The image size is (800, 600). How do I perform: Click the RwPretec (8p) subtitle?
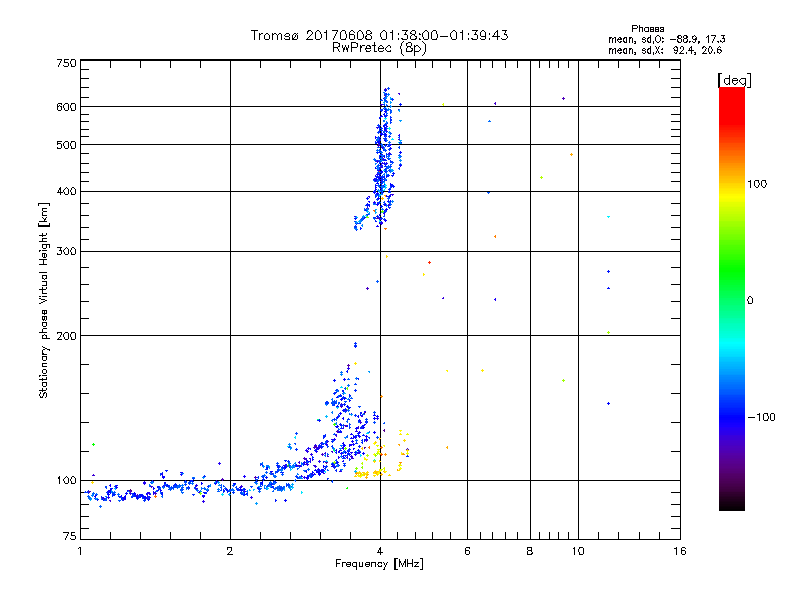pyautogui.click(x=379, y=47)
